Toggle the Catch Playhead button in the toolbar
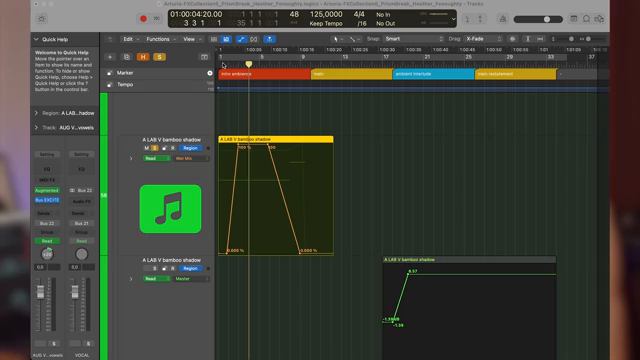Screen dimensions: 640x360 tap(269, 39)
